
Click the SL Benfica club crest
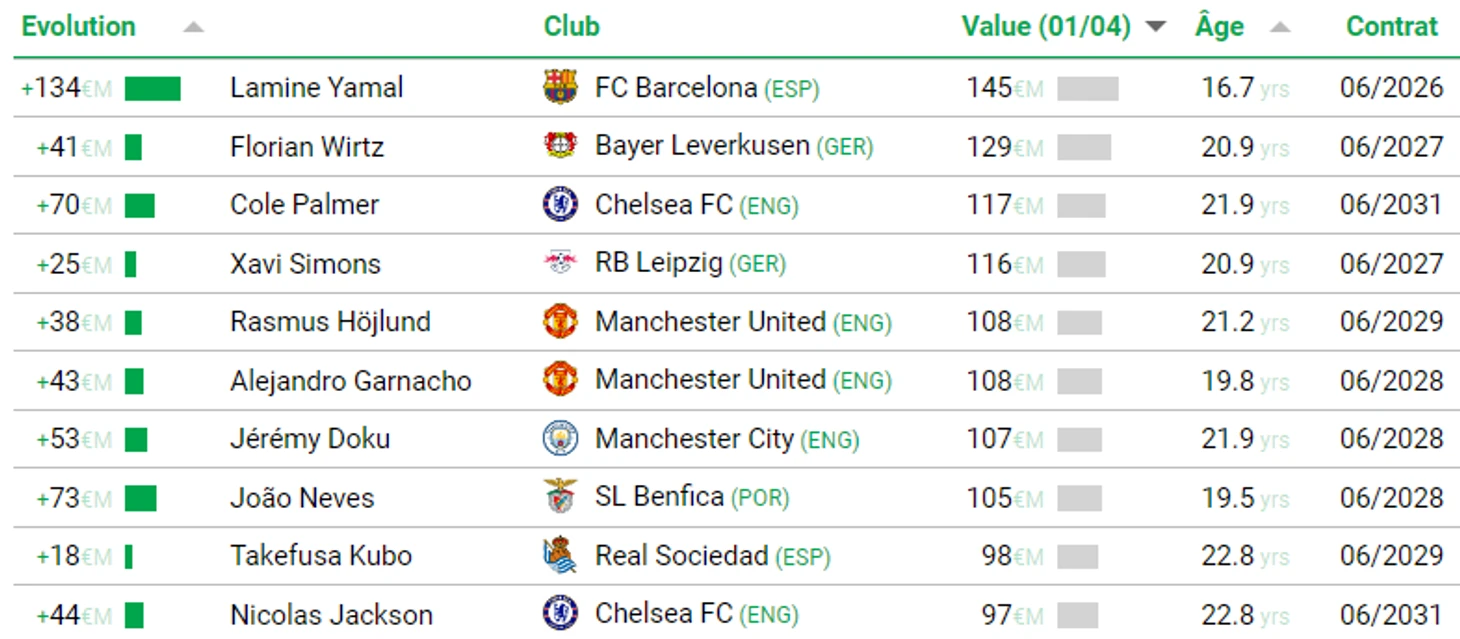pos(560,497)
